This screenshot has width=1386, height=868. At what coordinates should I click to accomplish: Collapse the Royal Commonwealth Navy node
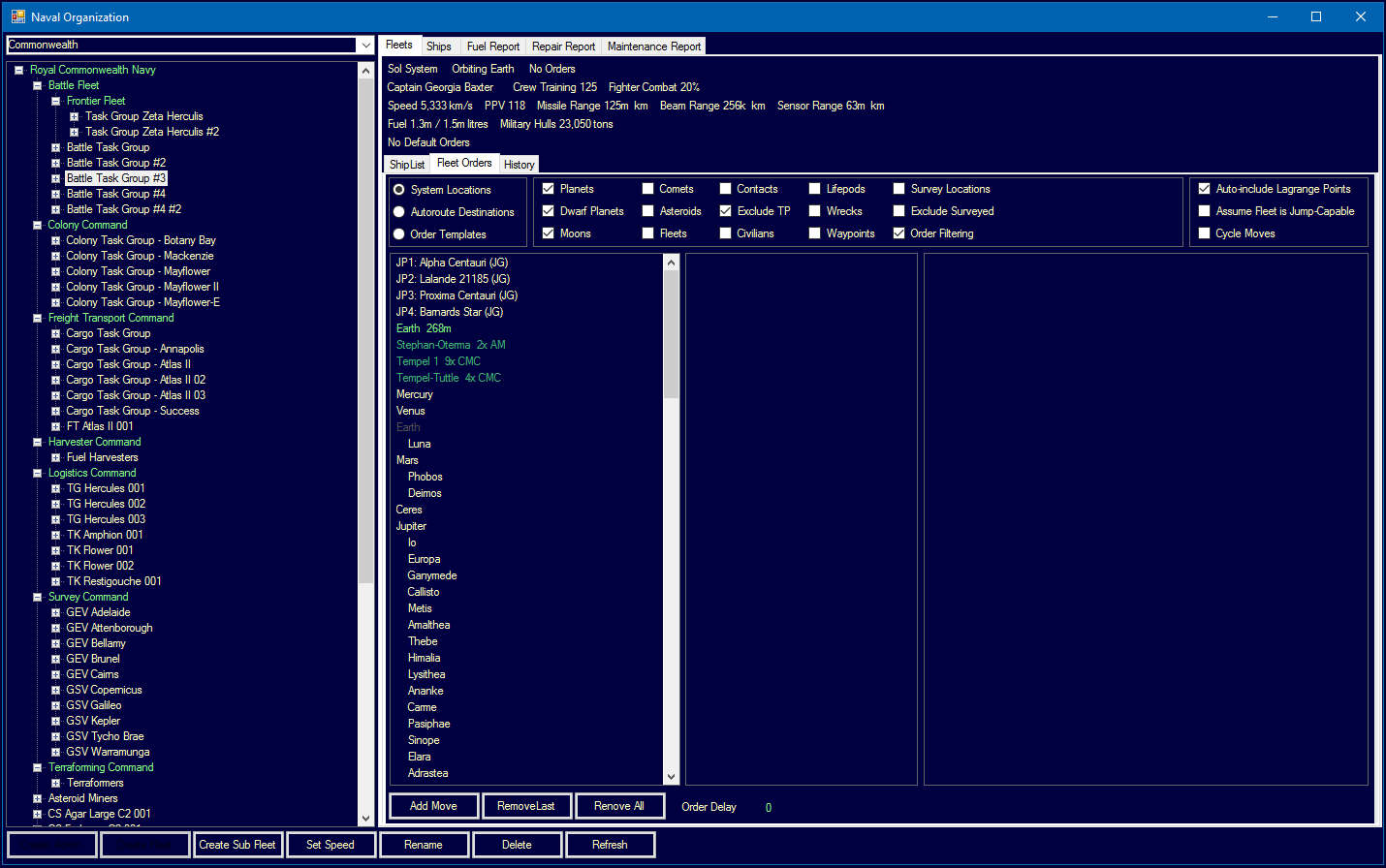tap(18, 70)
